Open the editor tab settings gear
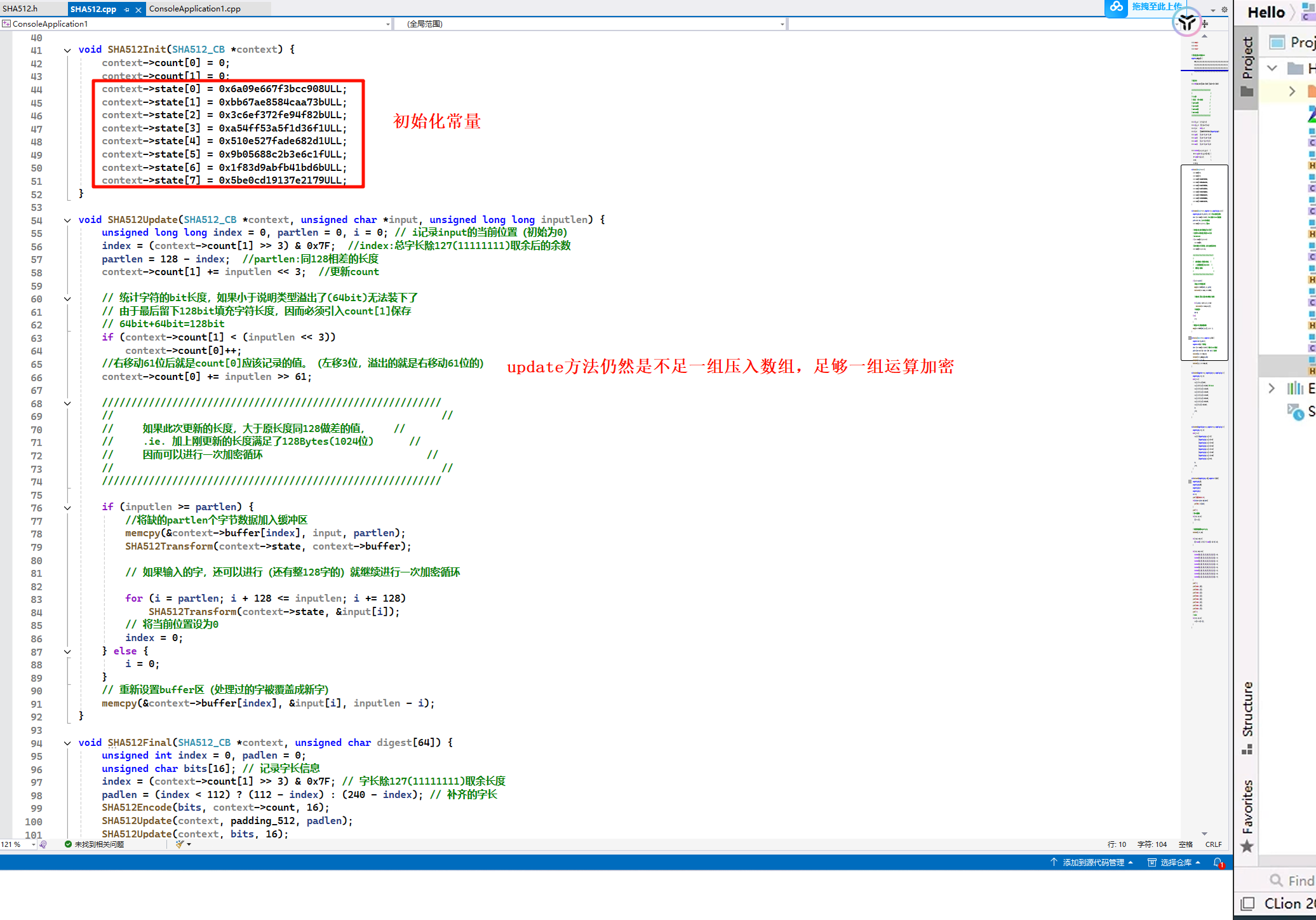Image resolution: width=1316 pixels, height=920 pixels. click(x=1225, y=10)
